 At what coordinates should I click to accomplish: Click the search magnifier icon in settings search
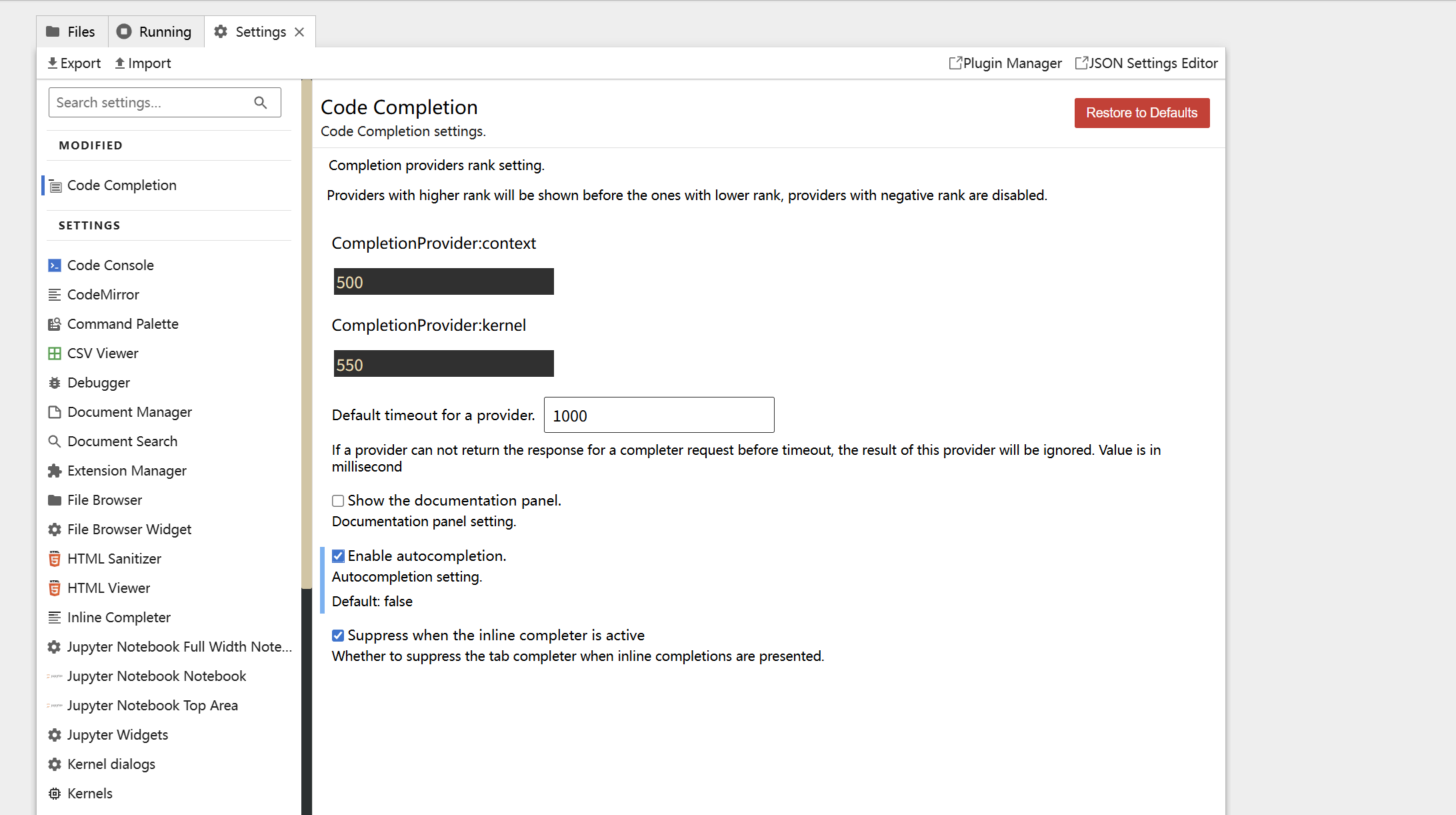[x=261, y=102]
